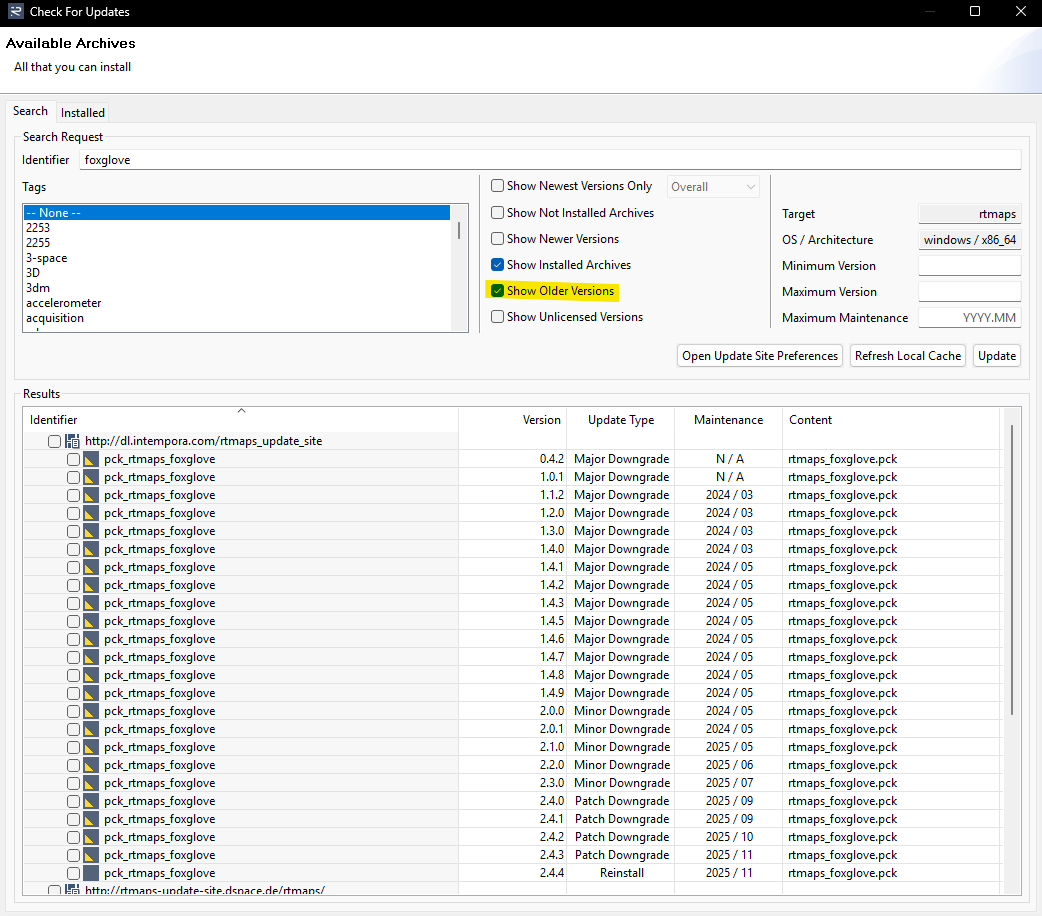Viewport: 1042px width, 916px height.
Task: Click the package icon for foxglove version 2.4.4
Action: pos(91,873)
